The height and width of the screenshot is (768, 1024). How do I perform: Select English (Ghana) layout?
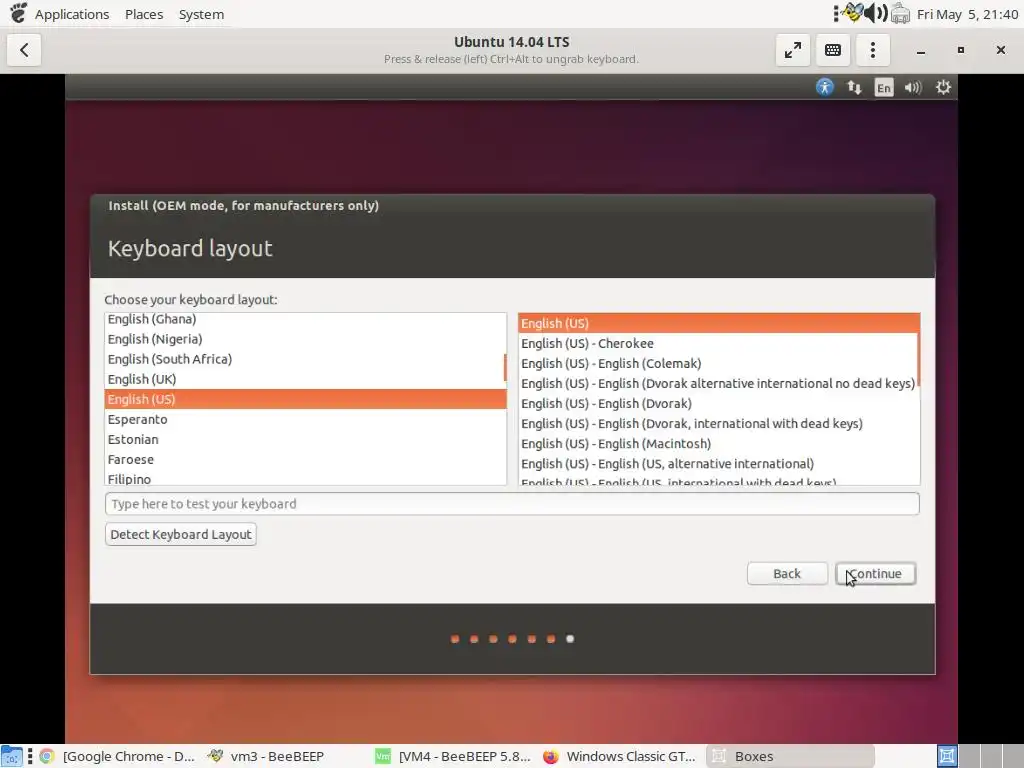pos(305,319)
